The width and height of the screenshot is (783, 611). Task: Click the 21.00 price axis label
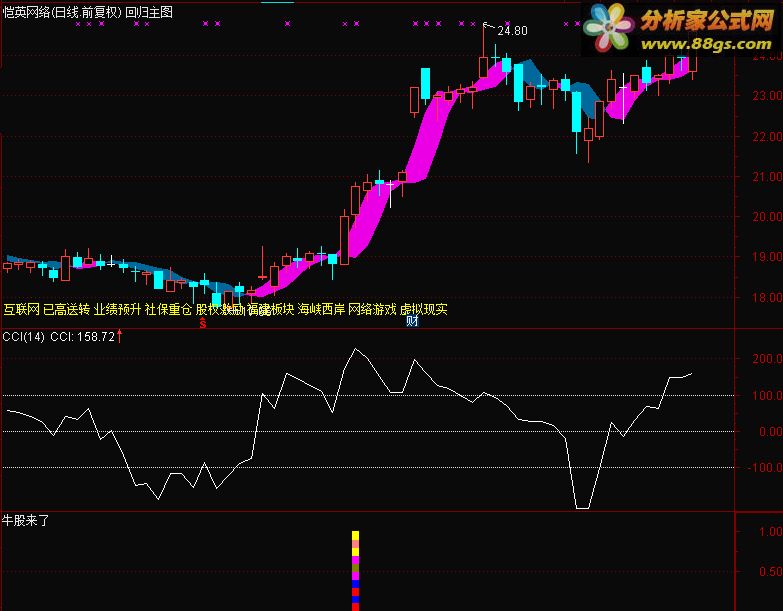tap(767, 177)
